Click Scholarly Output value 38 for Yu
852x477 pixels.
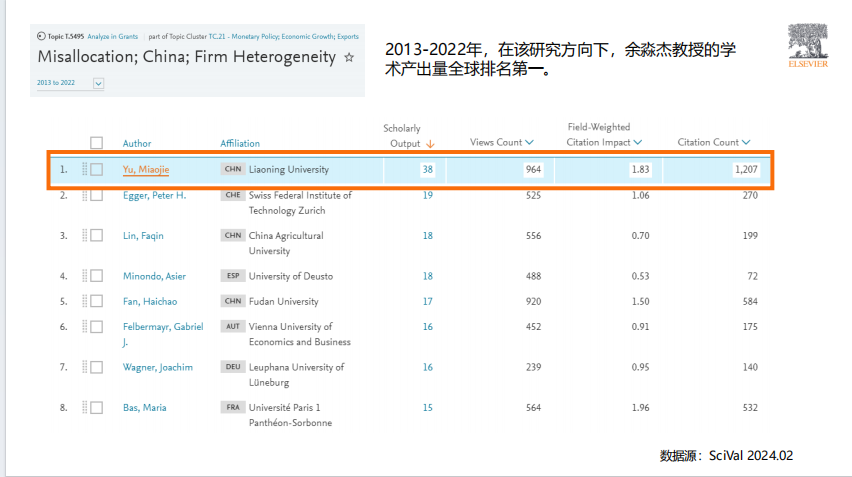(427, 169)
